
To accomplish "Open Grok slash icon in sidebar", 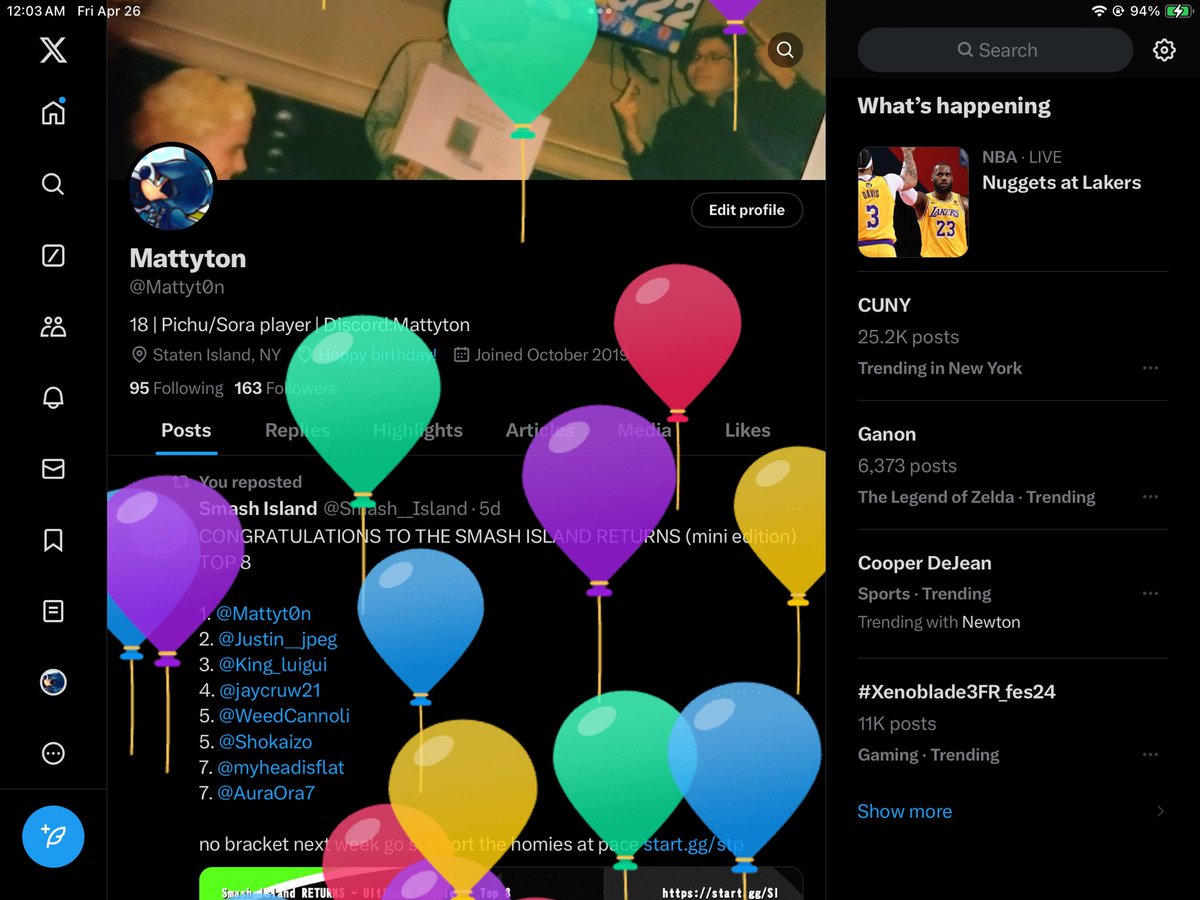I will coord(53,256).
